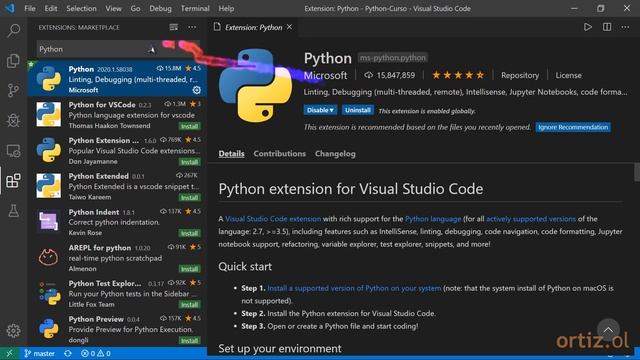Open the Debug menu
640x360 pixels.
[x=160, y=8]
